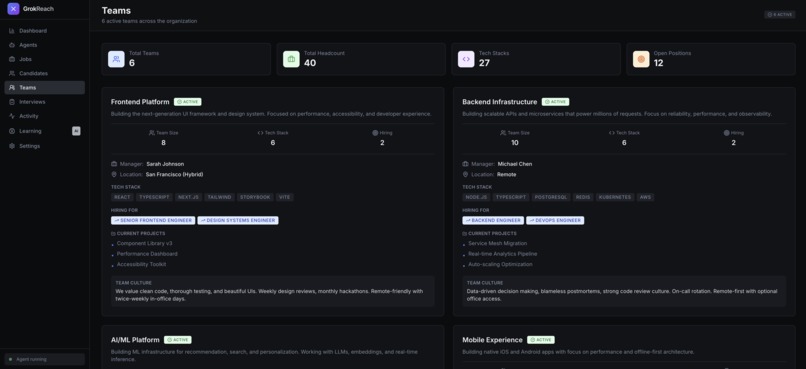The width and height of the screenshot is (806, 369).
Task: Click the AI badge next to Learning
Action: click(76, 131)
